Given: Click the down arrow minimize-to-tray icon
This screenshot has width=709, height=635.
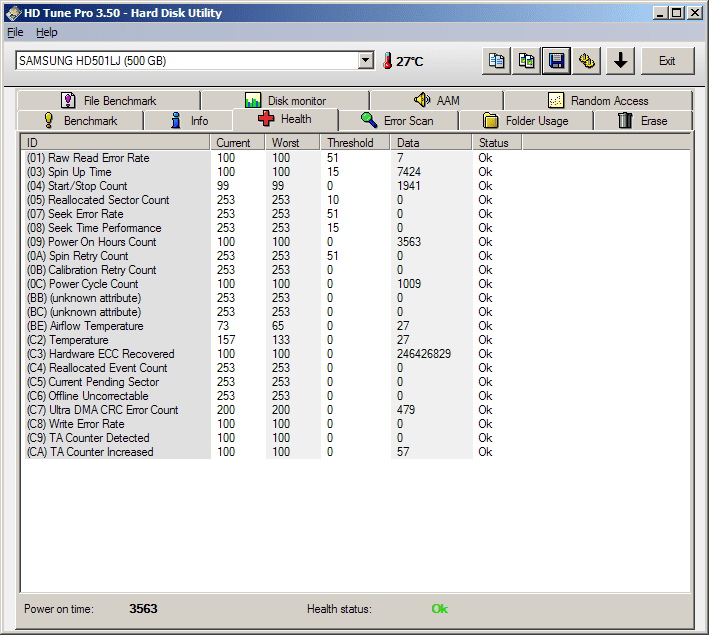Looking at the screenshot, I should coord(620,61).
